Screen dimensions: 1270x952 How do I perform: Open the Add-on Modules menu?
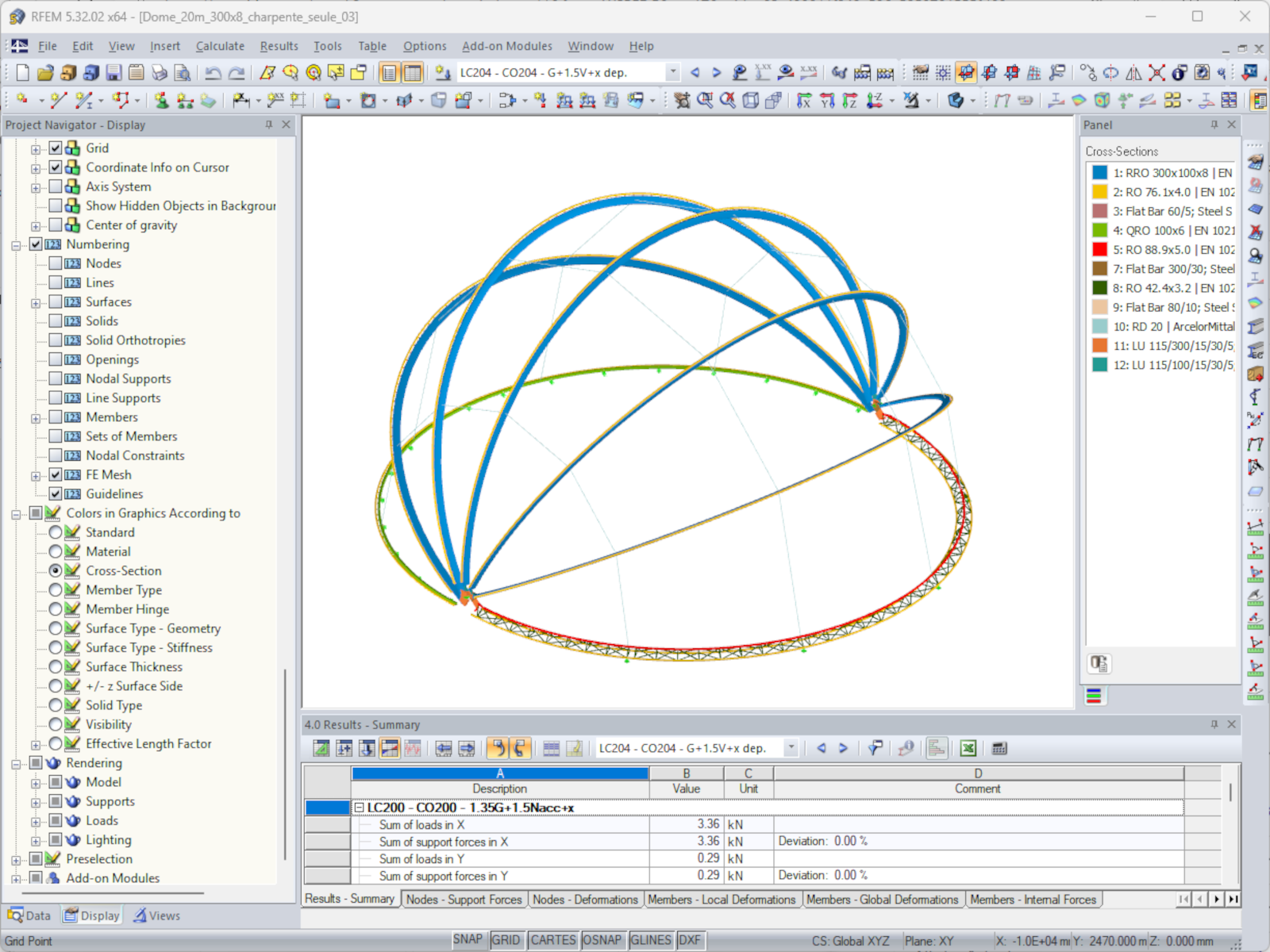(x=507, y=46)
